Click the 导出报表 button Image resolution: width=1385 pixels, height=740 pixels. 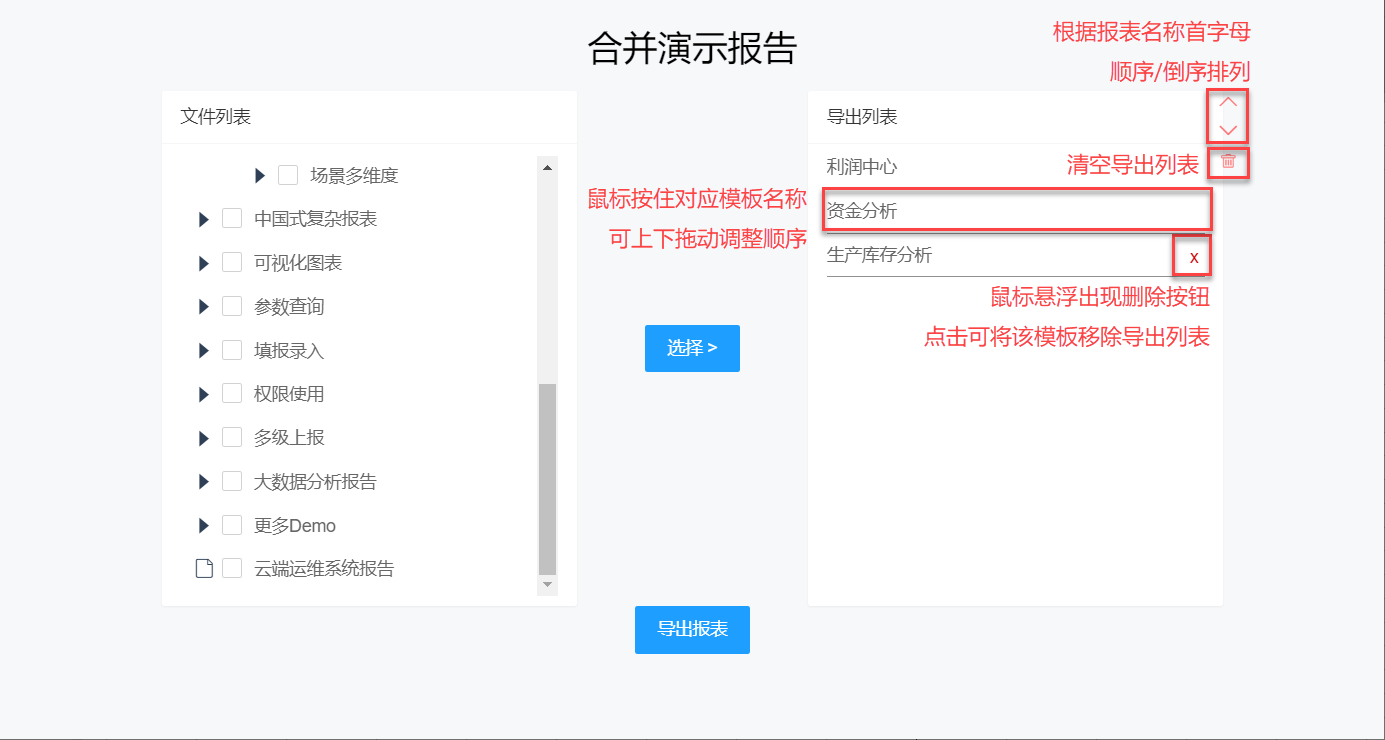pyautogui.click(x=692, y=630)
